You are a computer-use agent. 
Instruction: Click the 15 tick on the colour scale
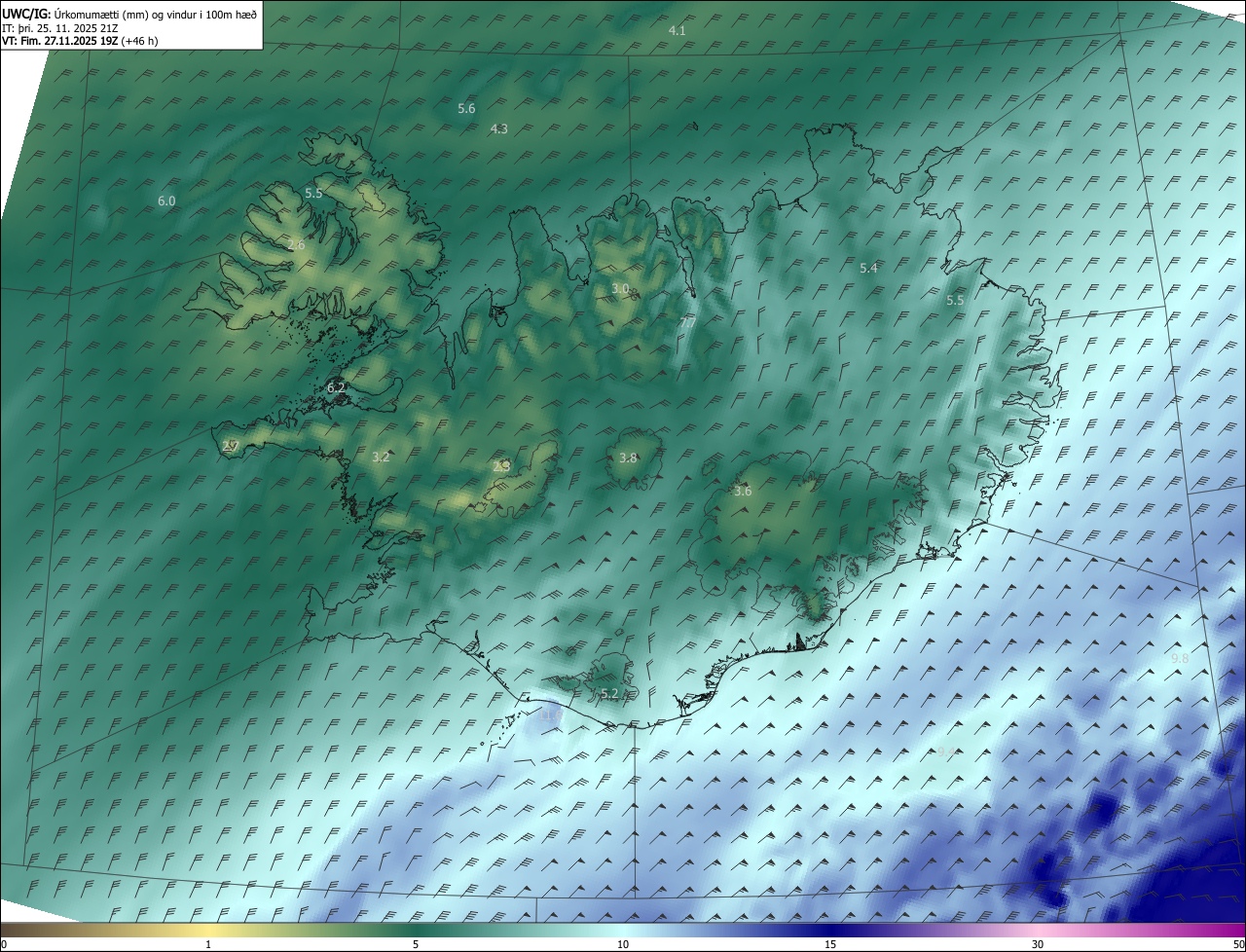(x=830, y=945)
